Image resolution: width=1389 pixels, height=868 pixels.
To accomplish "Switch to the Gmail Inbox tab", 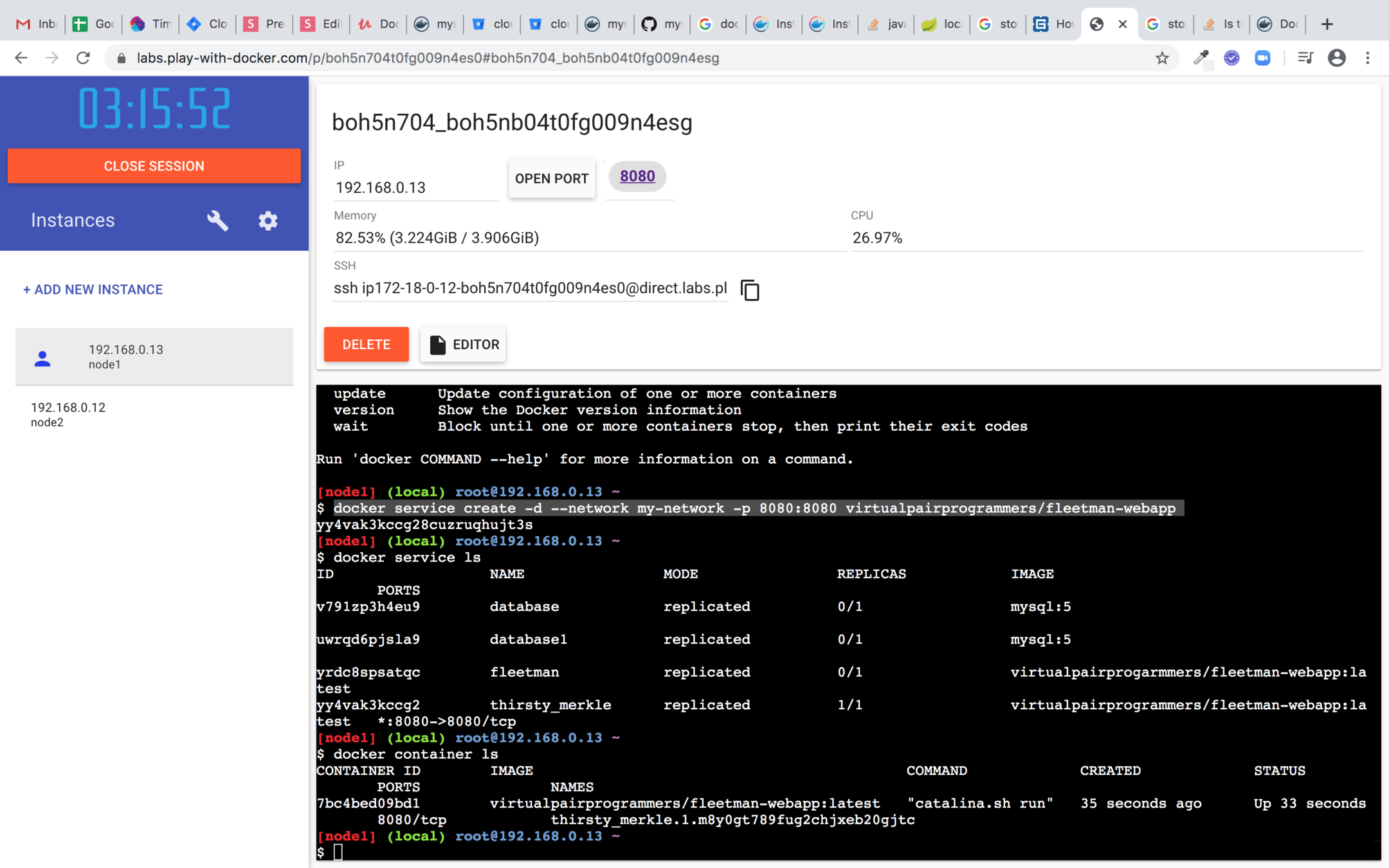I will click(37, 24).
